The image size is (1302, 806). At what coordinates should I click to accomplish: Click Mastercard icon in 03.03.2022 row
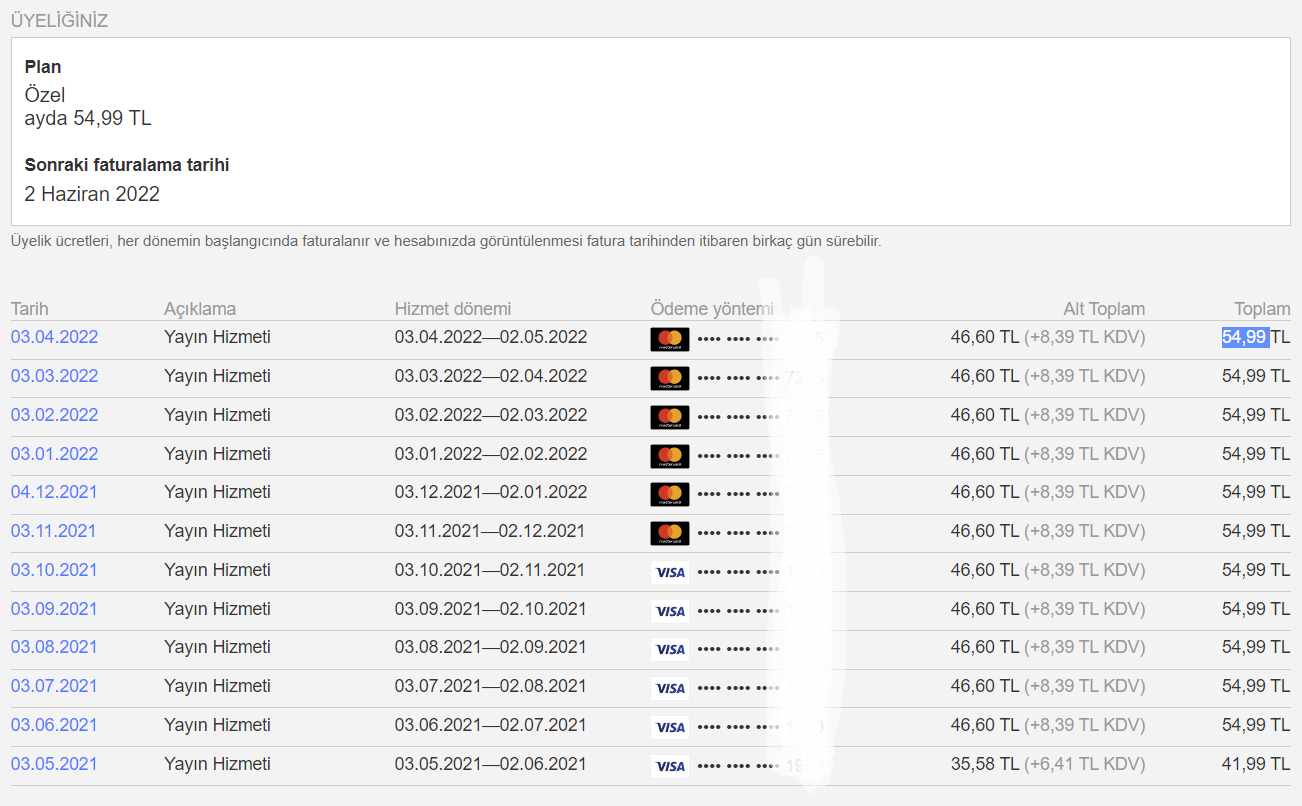(670, 378)
